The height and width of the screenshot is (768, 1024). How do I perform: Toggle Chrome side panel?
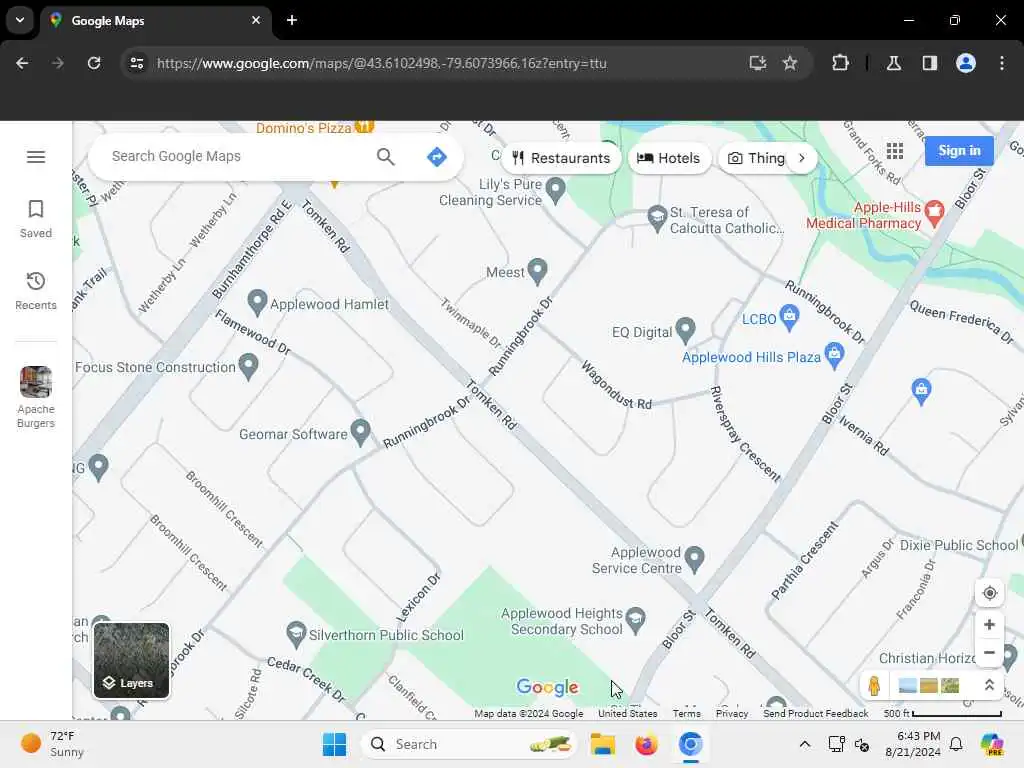pos(930,63)
